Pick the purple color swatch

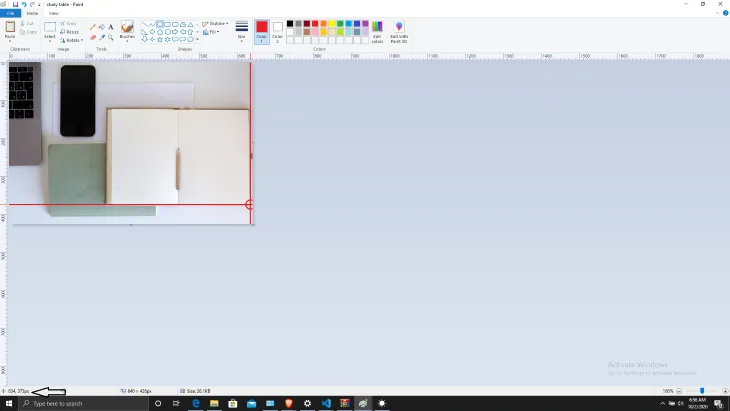pos(365,24)
